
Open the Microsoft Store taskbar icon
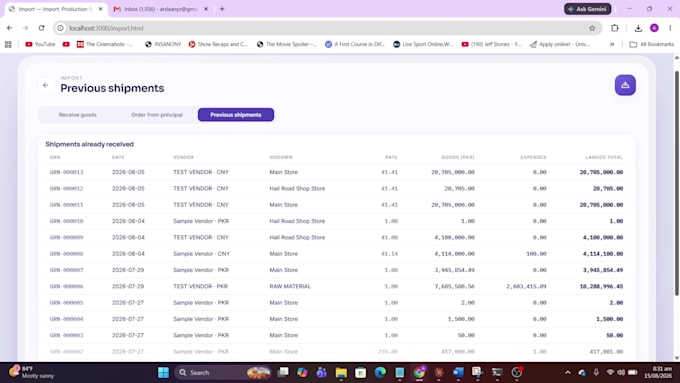click(x=360, y=373)
